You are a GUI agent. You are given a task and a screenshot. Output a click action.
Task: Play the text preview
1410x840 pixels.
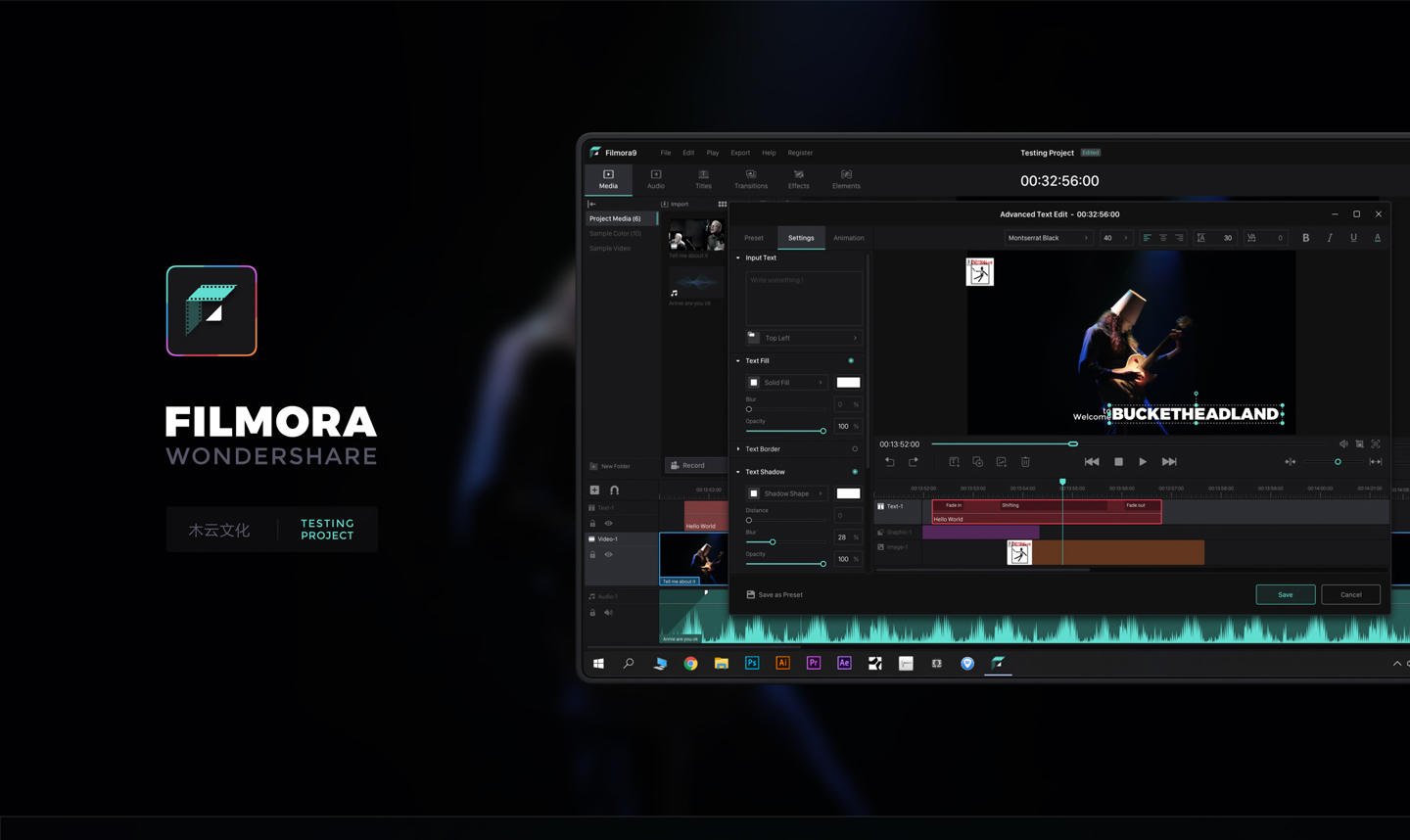point(1143,462)
